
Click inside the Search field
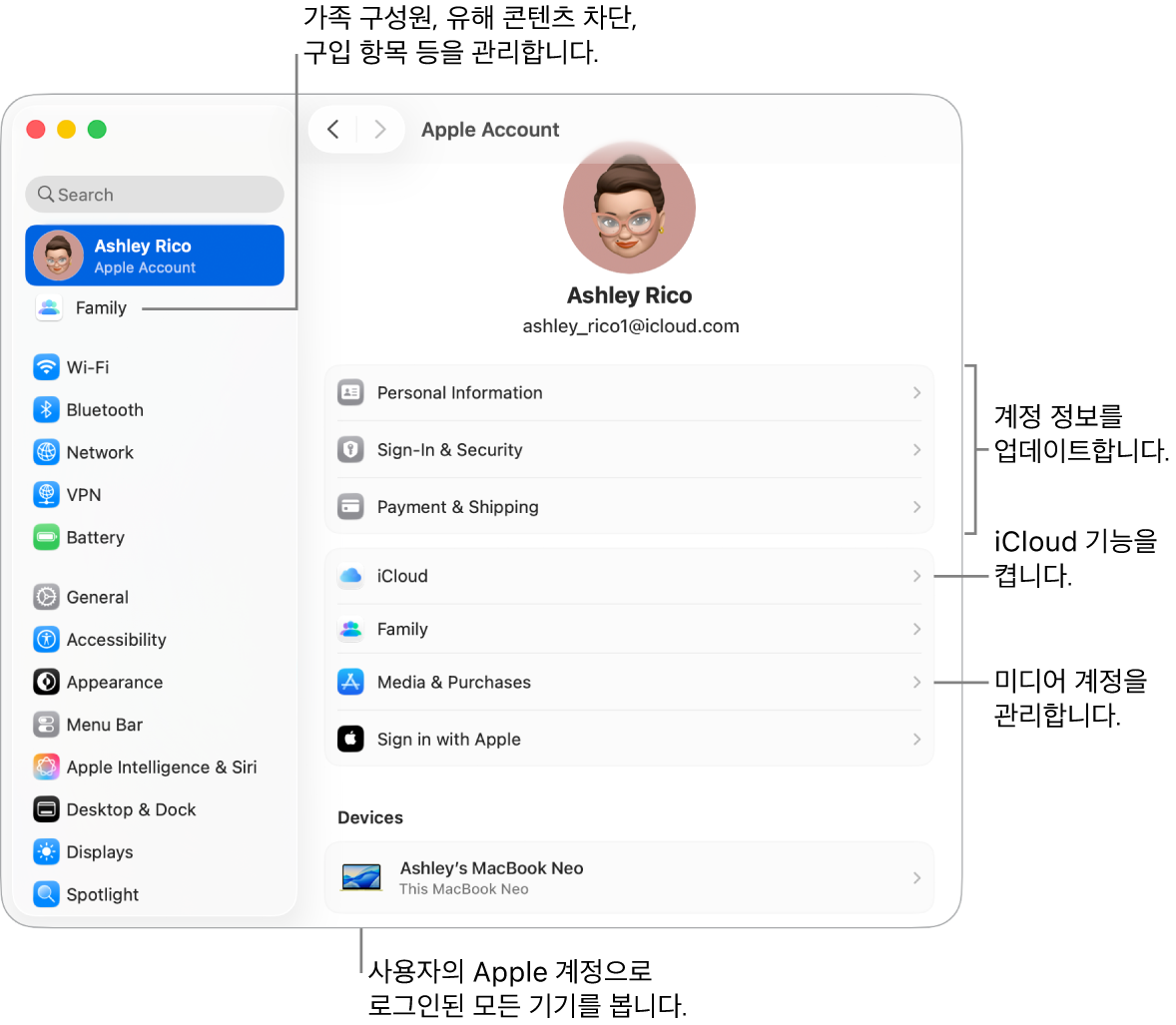[x=154, y=194]
